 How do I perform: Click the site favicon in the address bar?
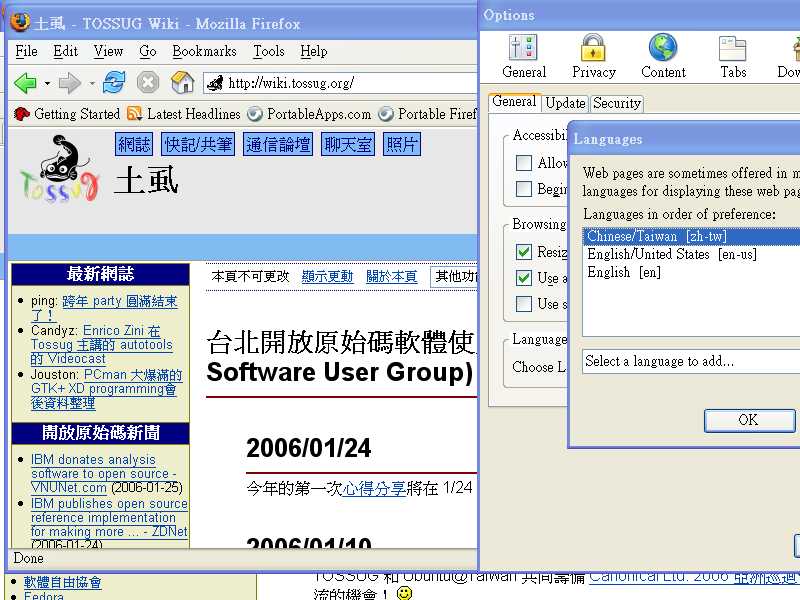tap(215, 83)
